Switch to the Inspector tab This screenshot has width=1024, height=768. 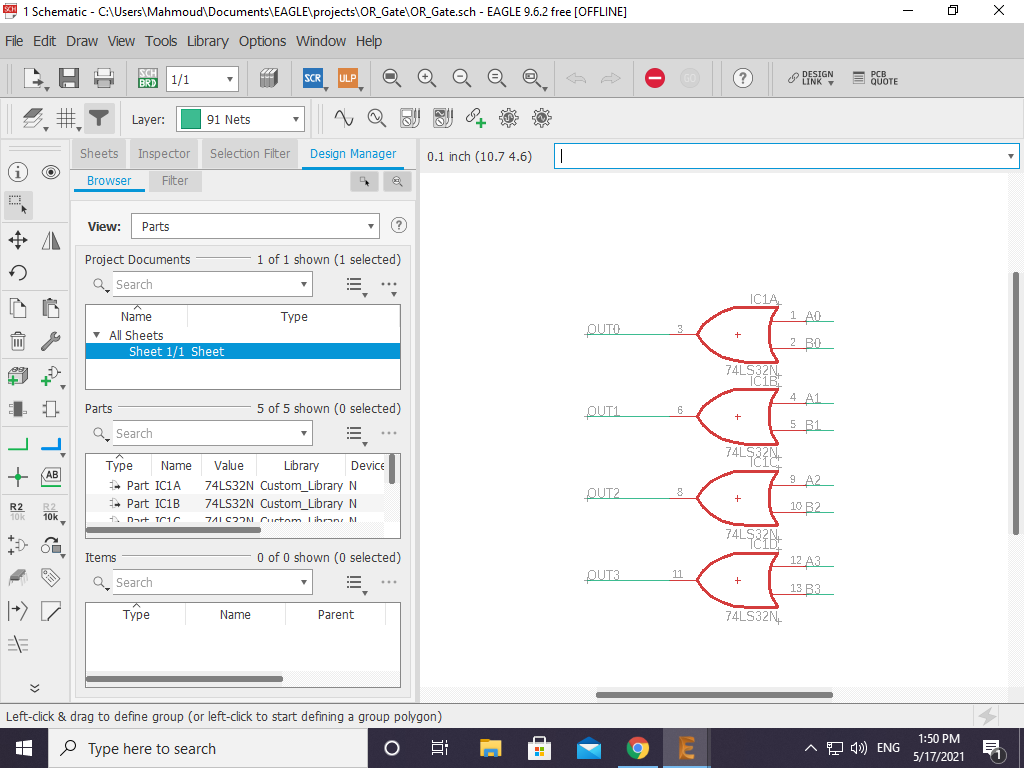[x=163, y=154]
